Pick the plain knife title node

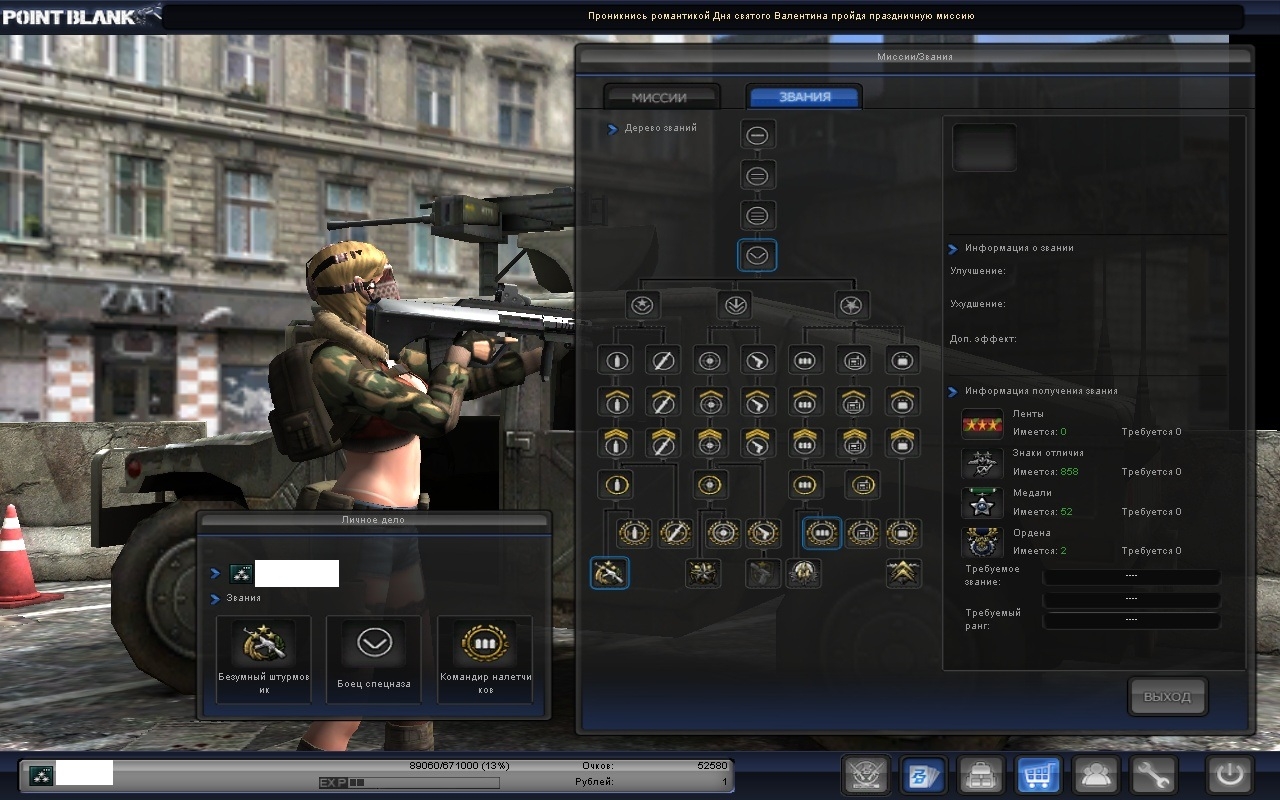[x=662, y=359]
